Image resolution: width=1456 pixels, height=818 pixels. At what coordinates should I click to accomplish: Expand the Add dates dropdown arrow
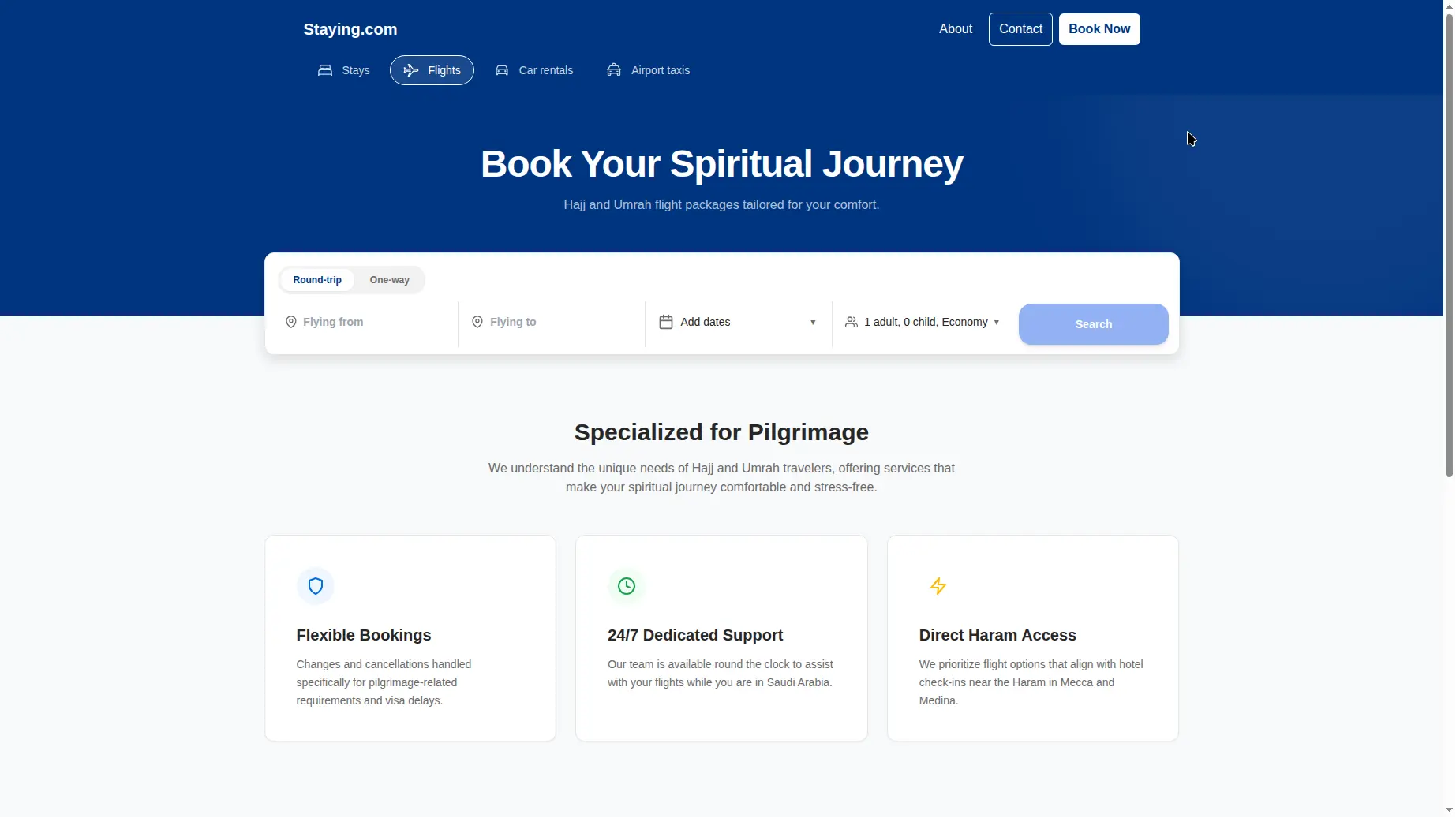813,323
